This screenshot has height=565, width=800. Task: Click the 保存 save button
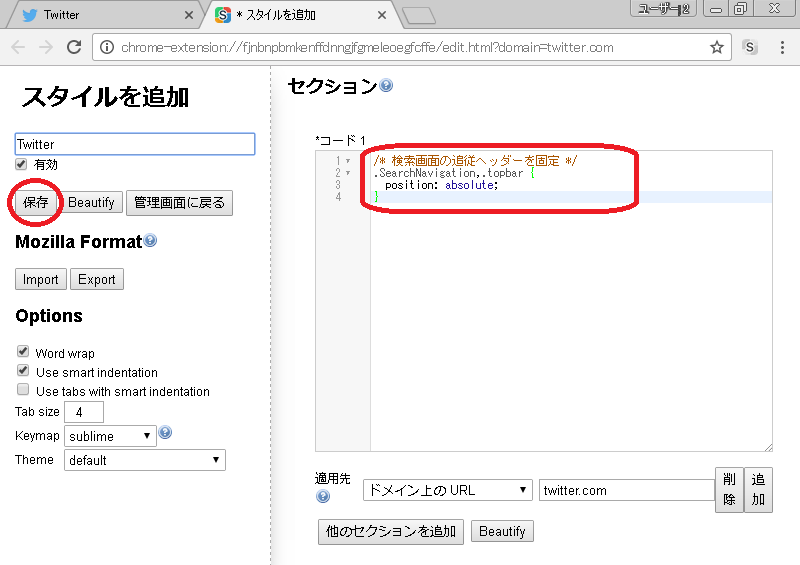pos(35,202)
